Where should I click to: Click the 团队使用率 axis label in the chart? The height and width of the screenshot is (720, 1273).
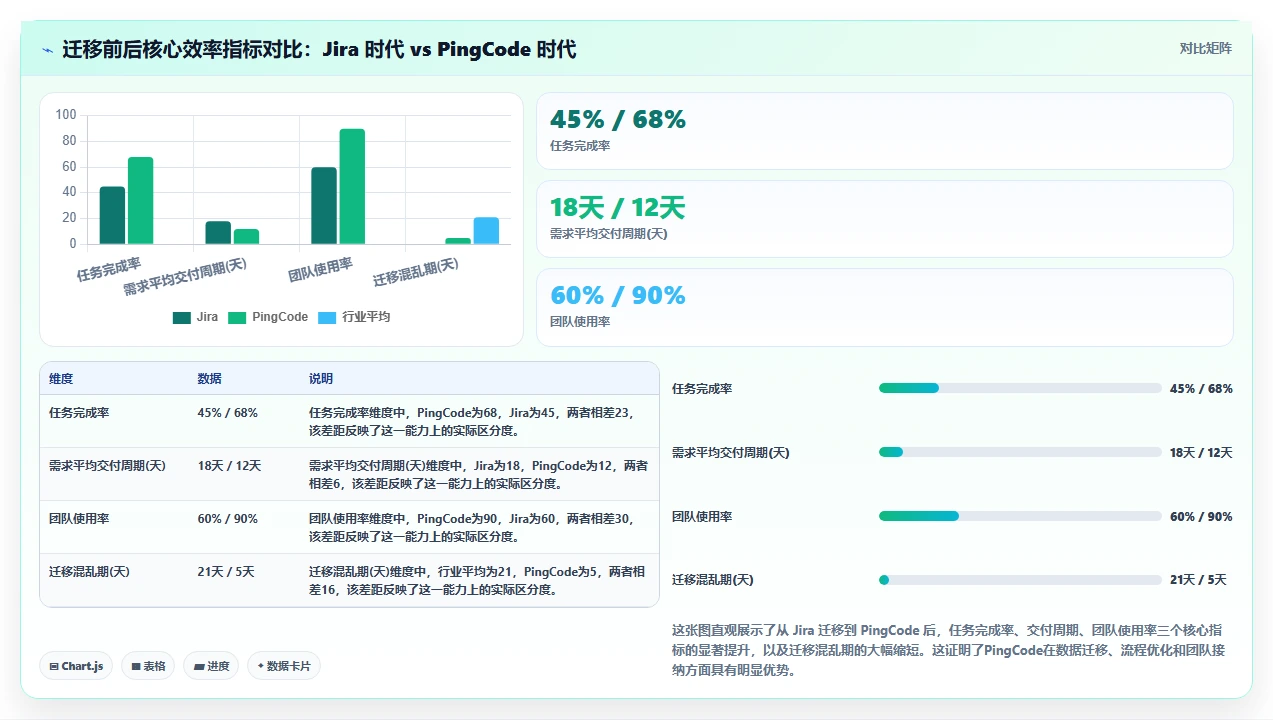320,269
